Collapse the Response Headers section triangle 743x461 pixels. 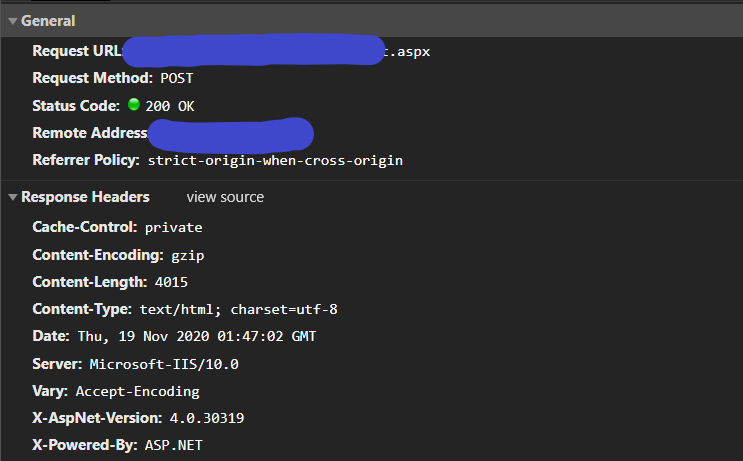[13, 197]
